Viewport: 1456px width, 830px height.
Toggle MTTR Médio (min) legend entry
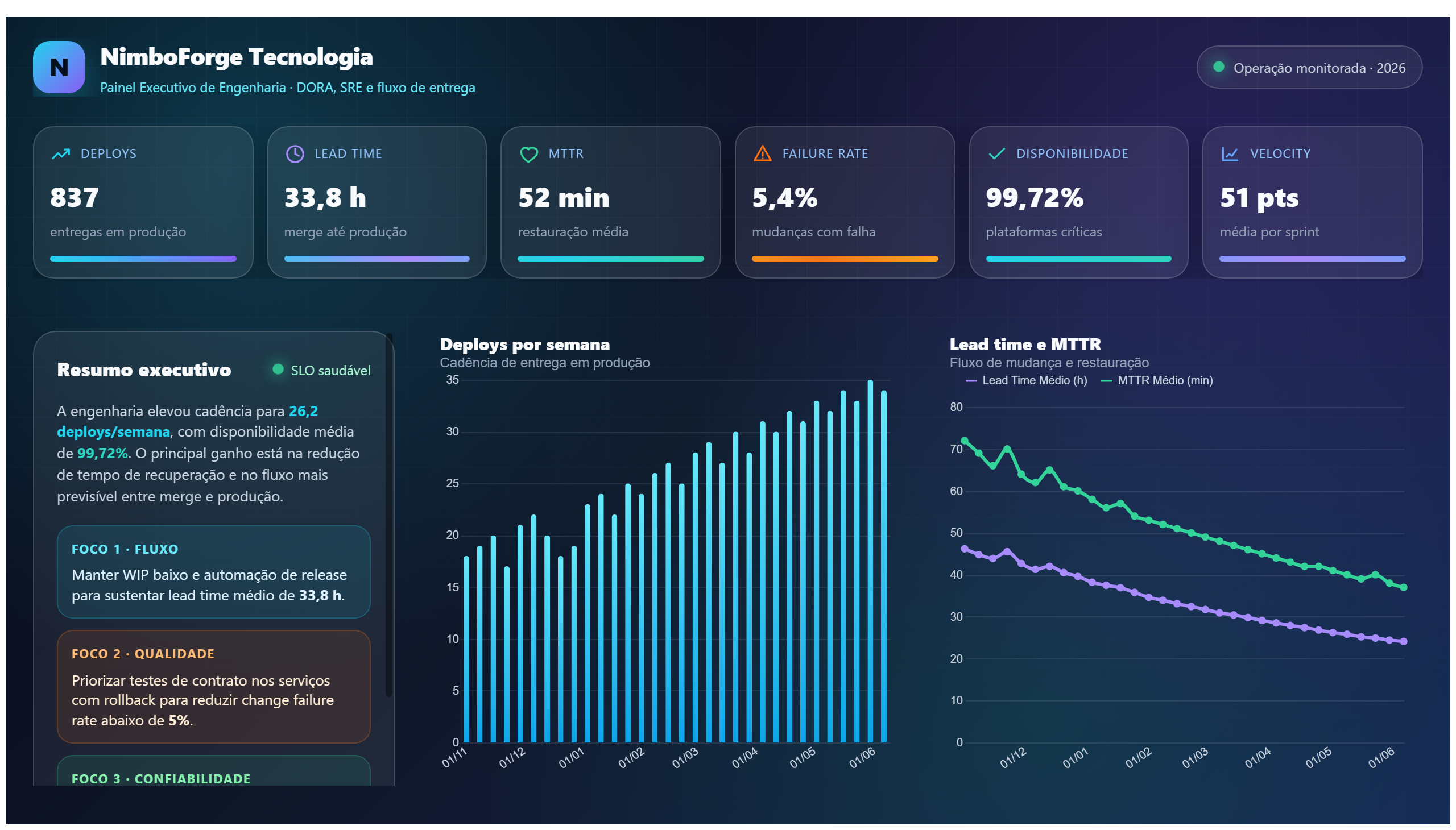(x=1157, y=381)
